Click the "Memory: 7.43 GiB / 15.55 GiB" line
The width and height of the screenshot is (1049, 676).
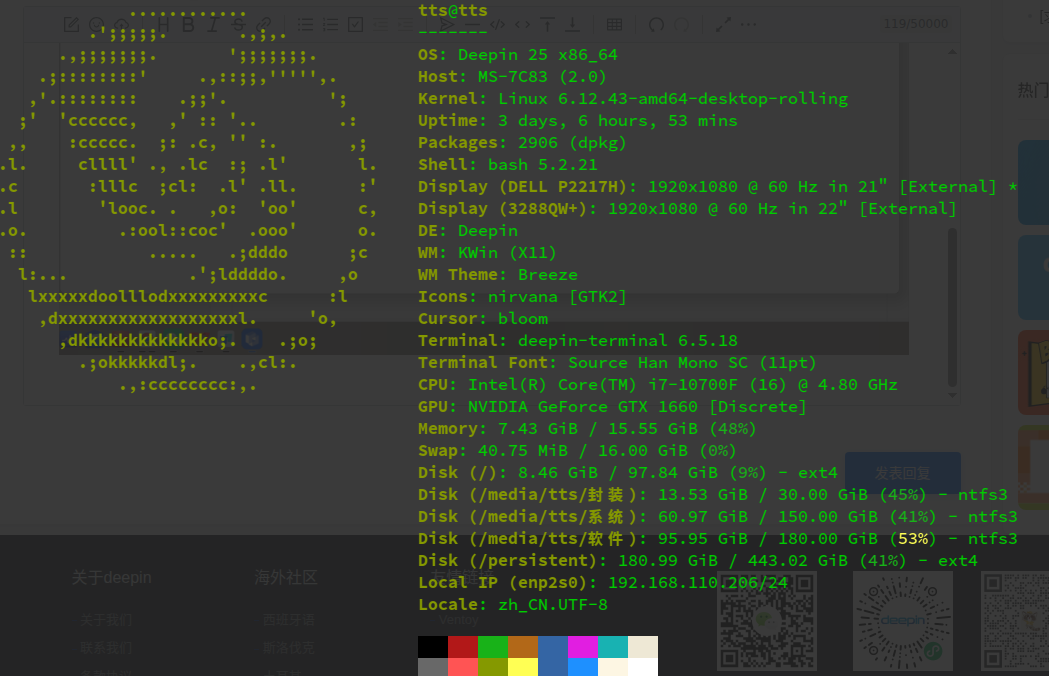tap(587, 429)
